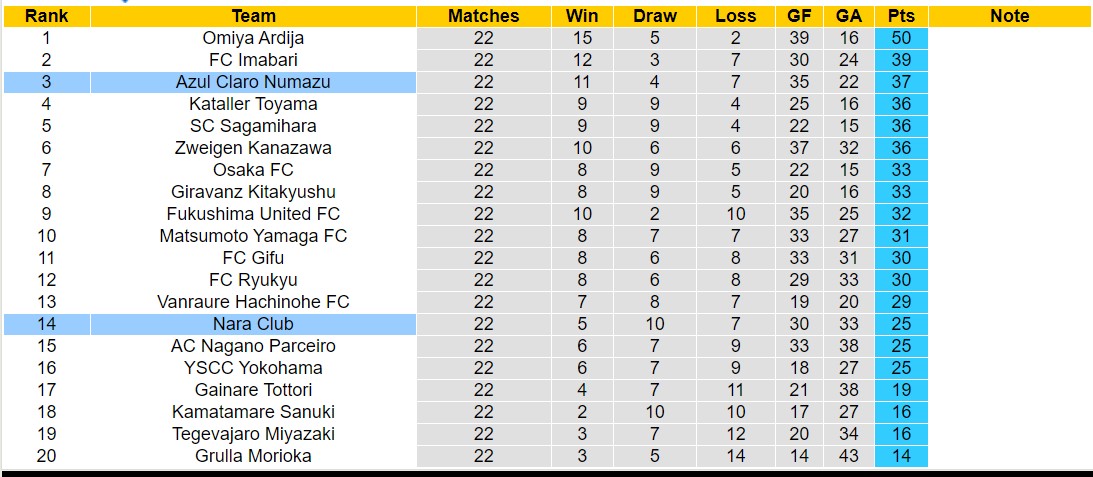Viewport: 1093px width, 477px height.
Task: Click Omiya Ardija's 50 points cell
Action: tap(900, 38)
